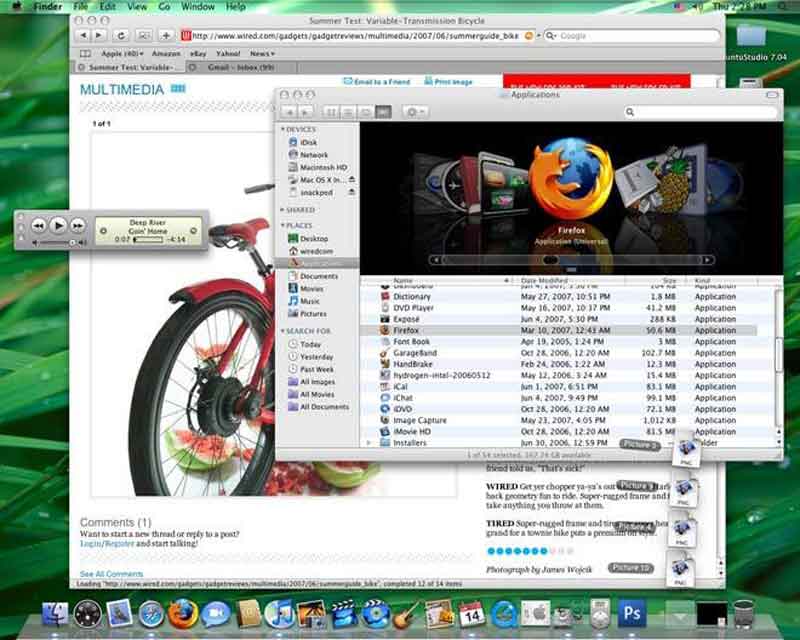Adjust the iTunes mini player volume slider
This screenshot has height=640, width=800.
click(x=59, y=242)
